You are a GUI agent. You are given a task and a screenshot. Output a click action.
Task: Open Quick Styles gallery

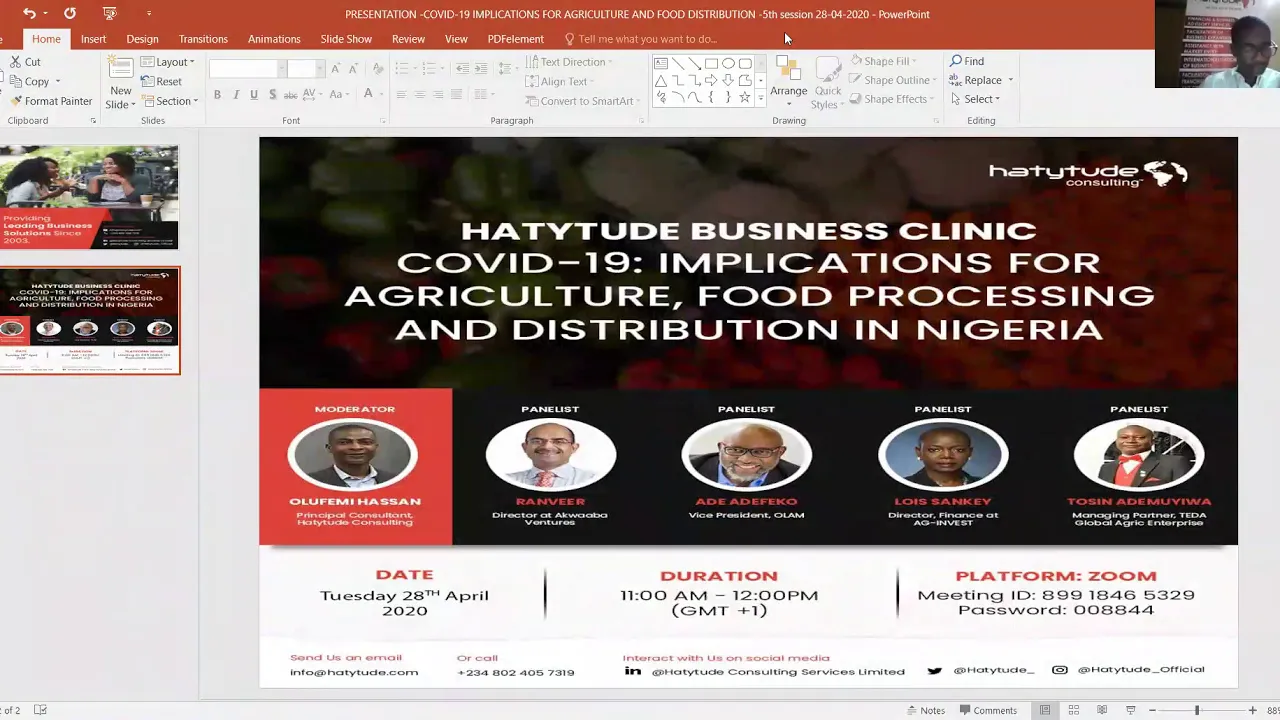827,82
